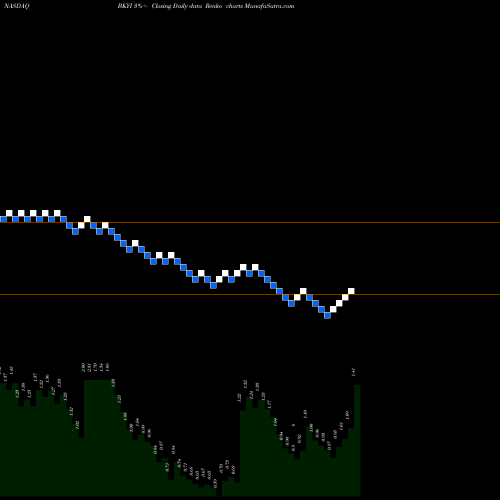Click the NASDAQ exchange label
The image size is (500, 500).
pyautogui.click(x=16, y=6)
